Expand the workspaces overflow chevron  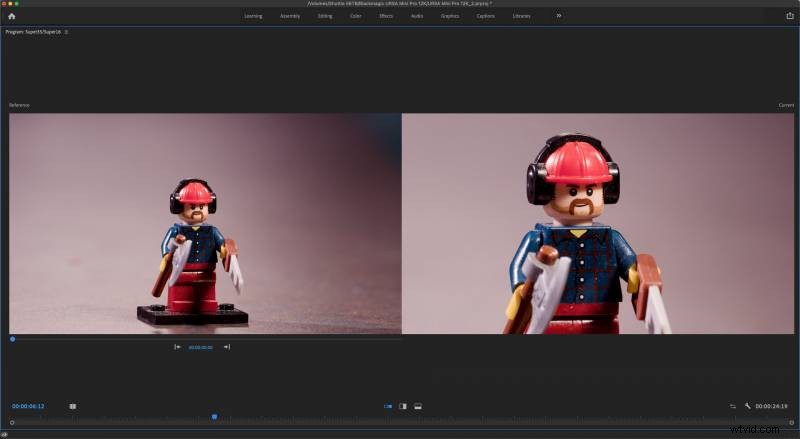pos(559,16)
